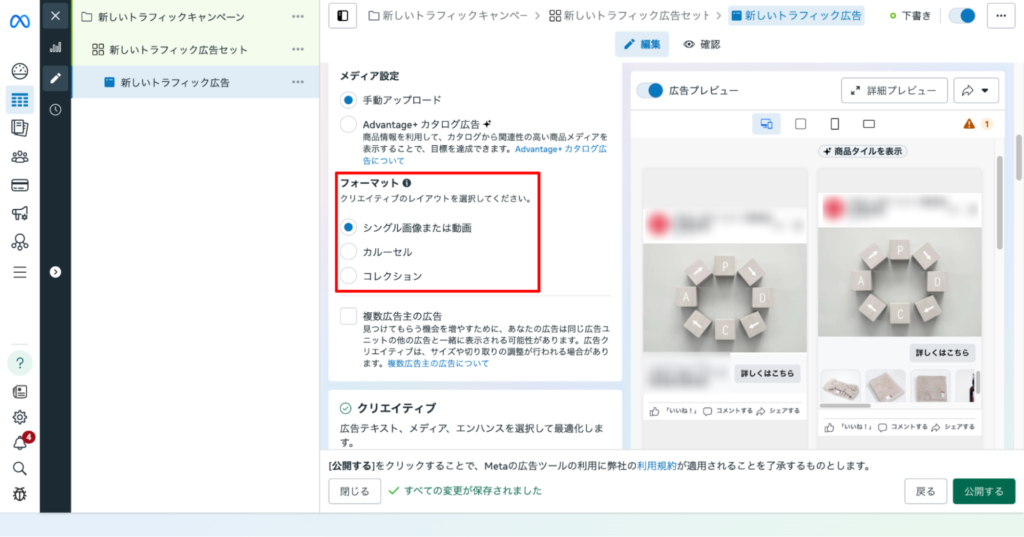Screen dimensions: 1024x537
Task: Select シングル画像または動画 format option
Action: [x=348, y=227]
